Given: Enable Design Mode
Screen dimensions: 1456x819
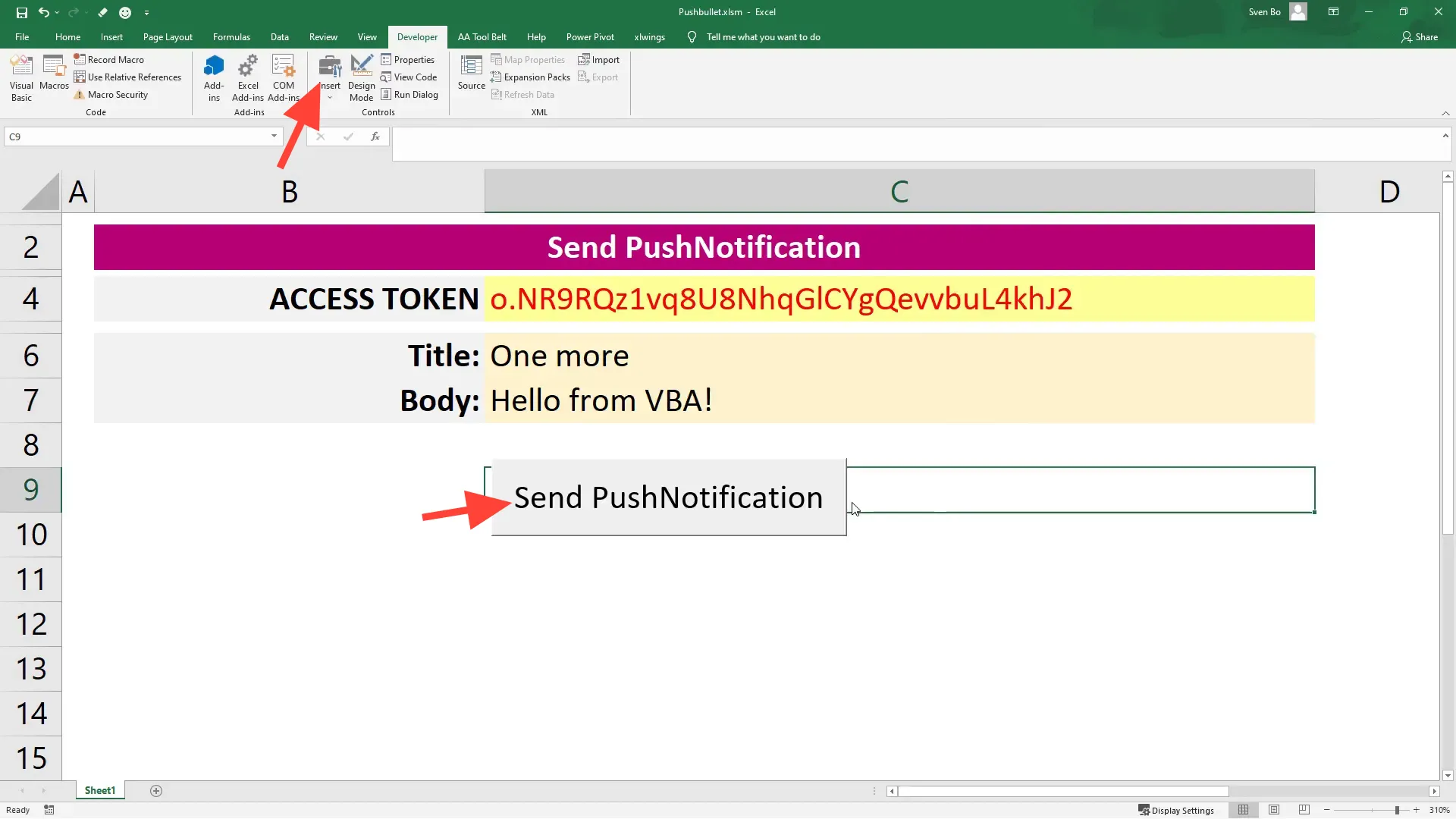Looking at the screenshot, I should pos(361,76).
